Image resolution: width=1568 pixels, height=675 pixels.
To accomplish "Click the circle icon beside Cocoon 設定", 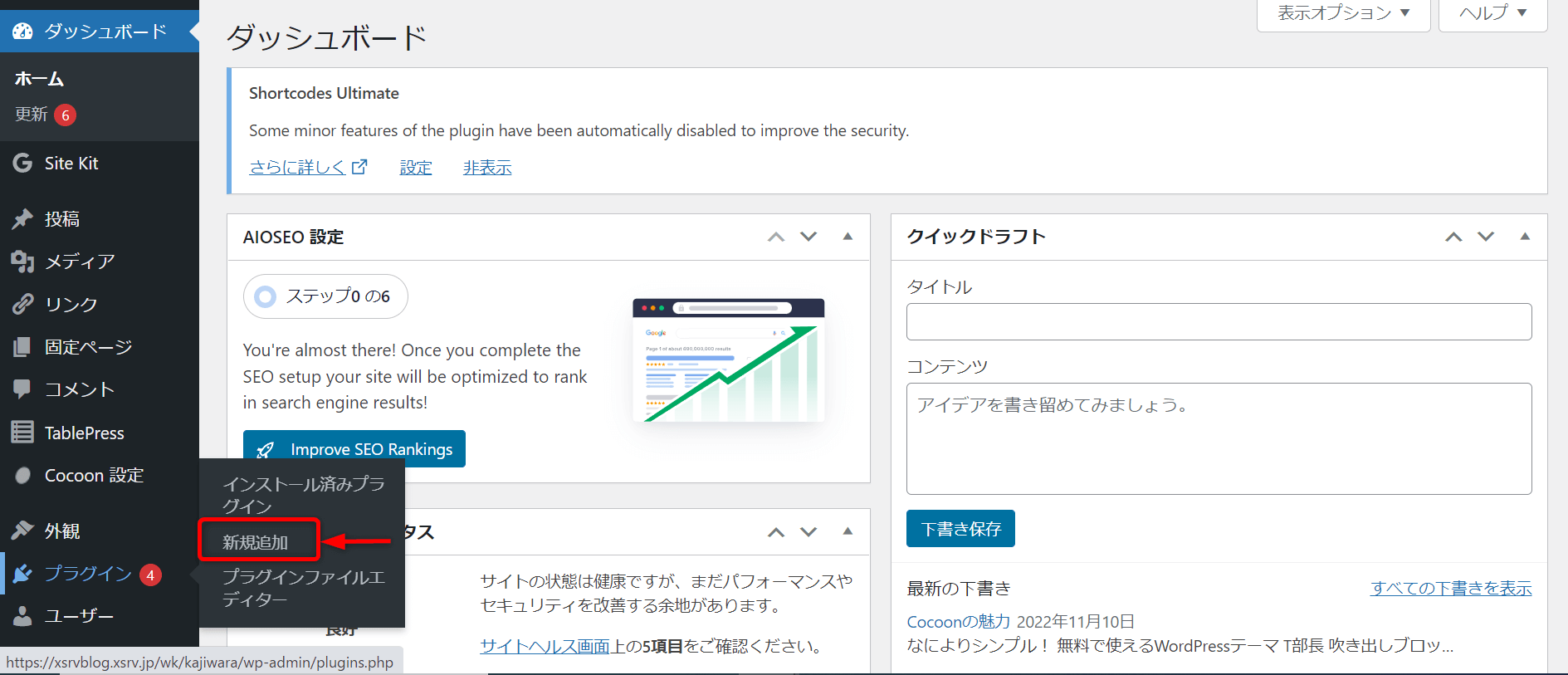I will pos(23,475).
